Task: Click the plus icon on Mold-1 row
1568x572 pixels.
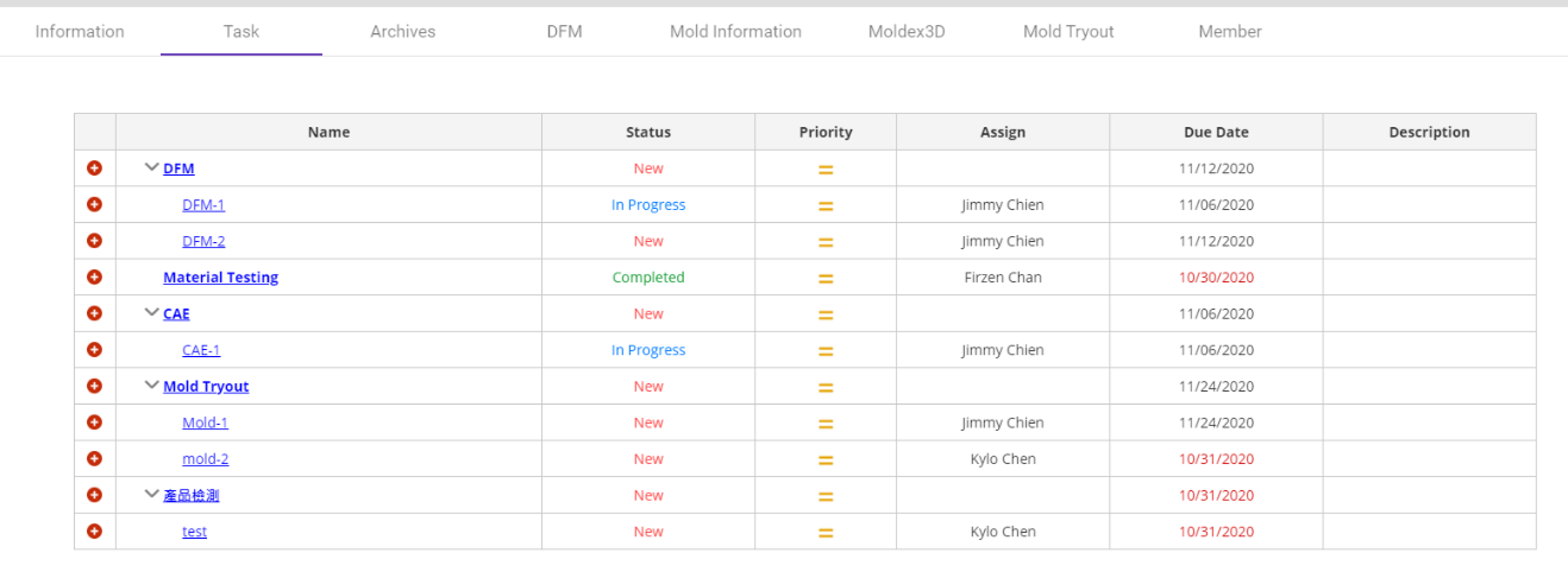Action: (x=94, y=422)
